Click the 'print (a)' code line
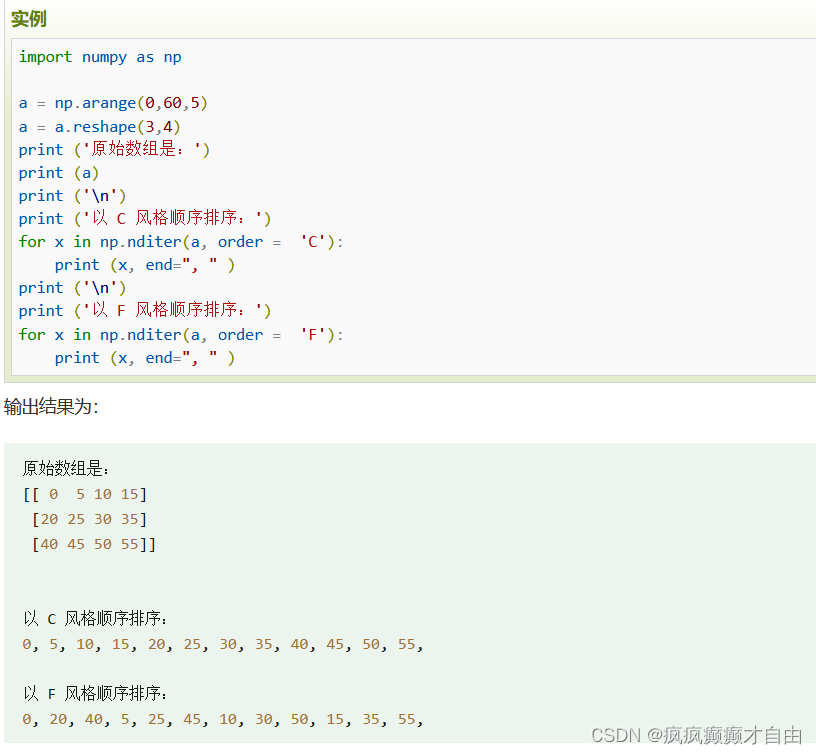This screenshot has width=816, height=754. click(58, 173)
